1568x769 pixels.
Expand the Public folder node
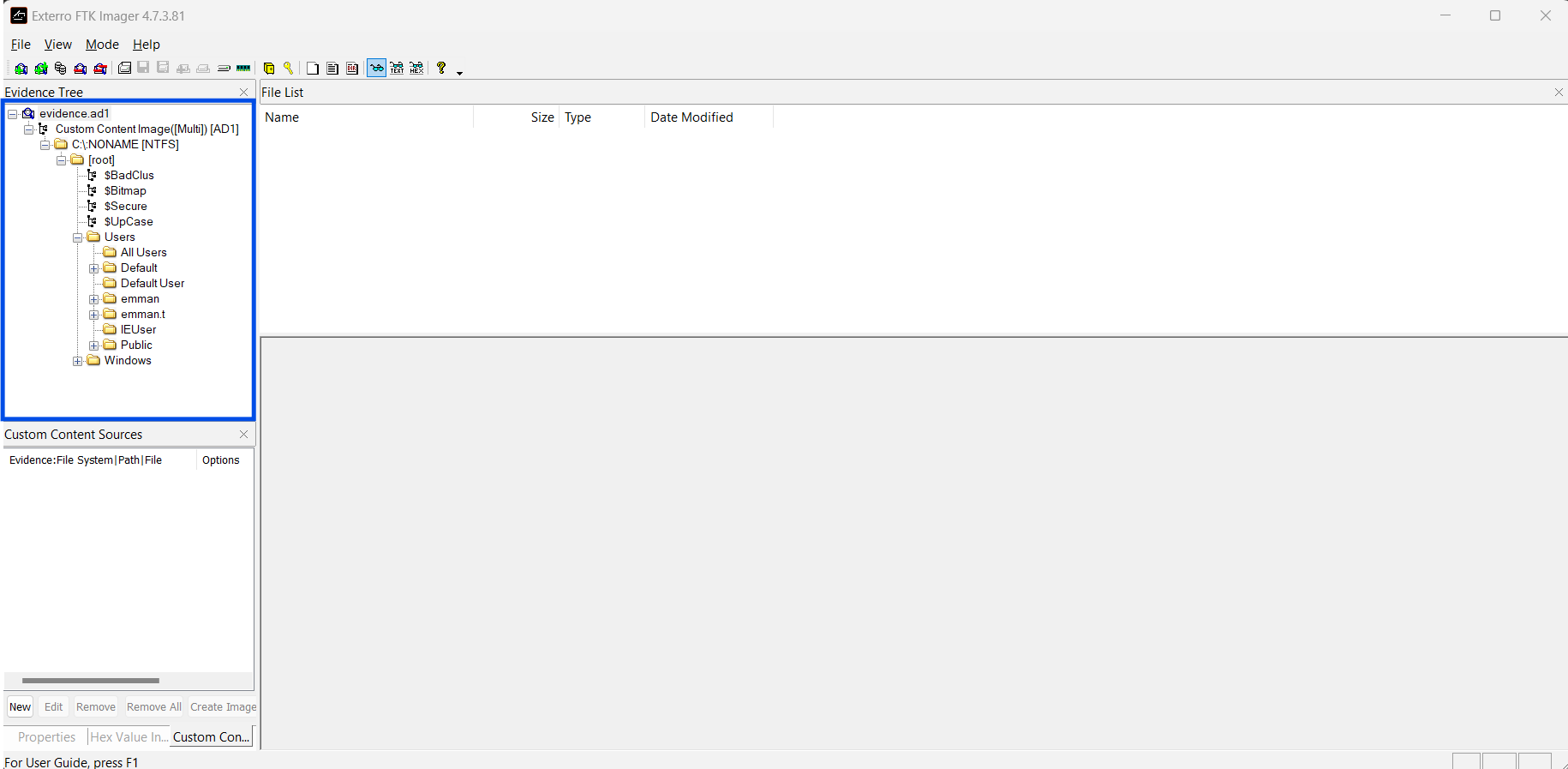[94, 345]
